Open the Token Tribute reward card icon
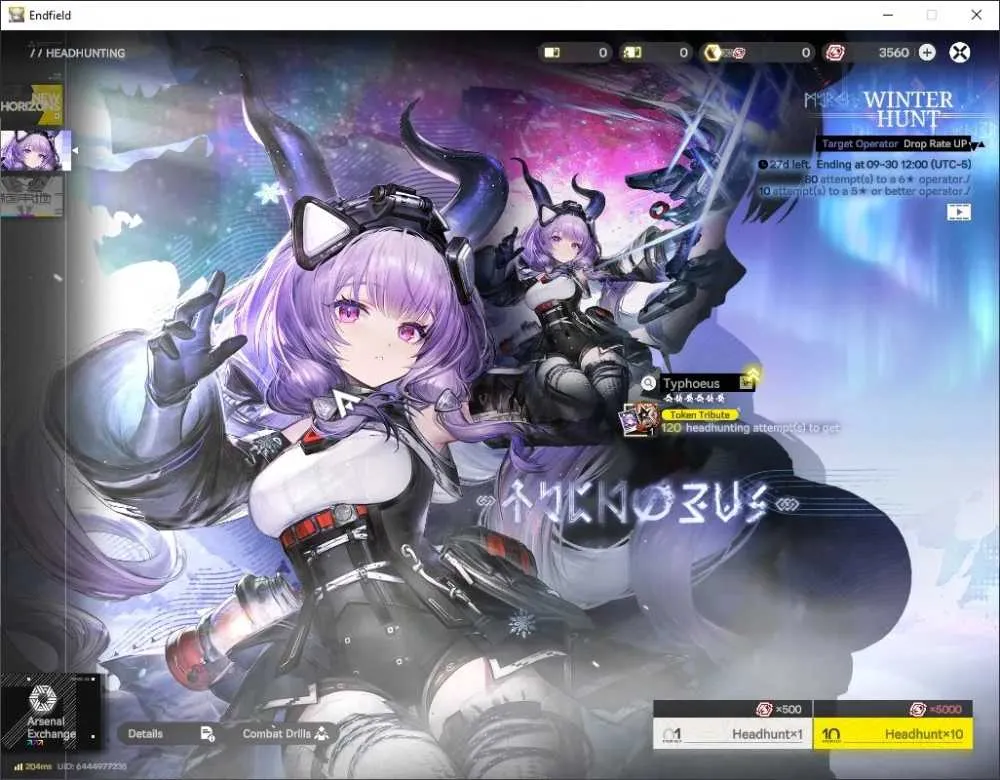1000x780 pixels. point(639,420)
